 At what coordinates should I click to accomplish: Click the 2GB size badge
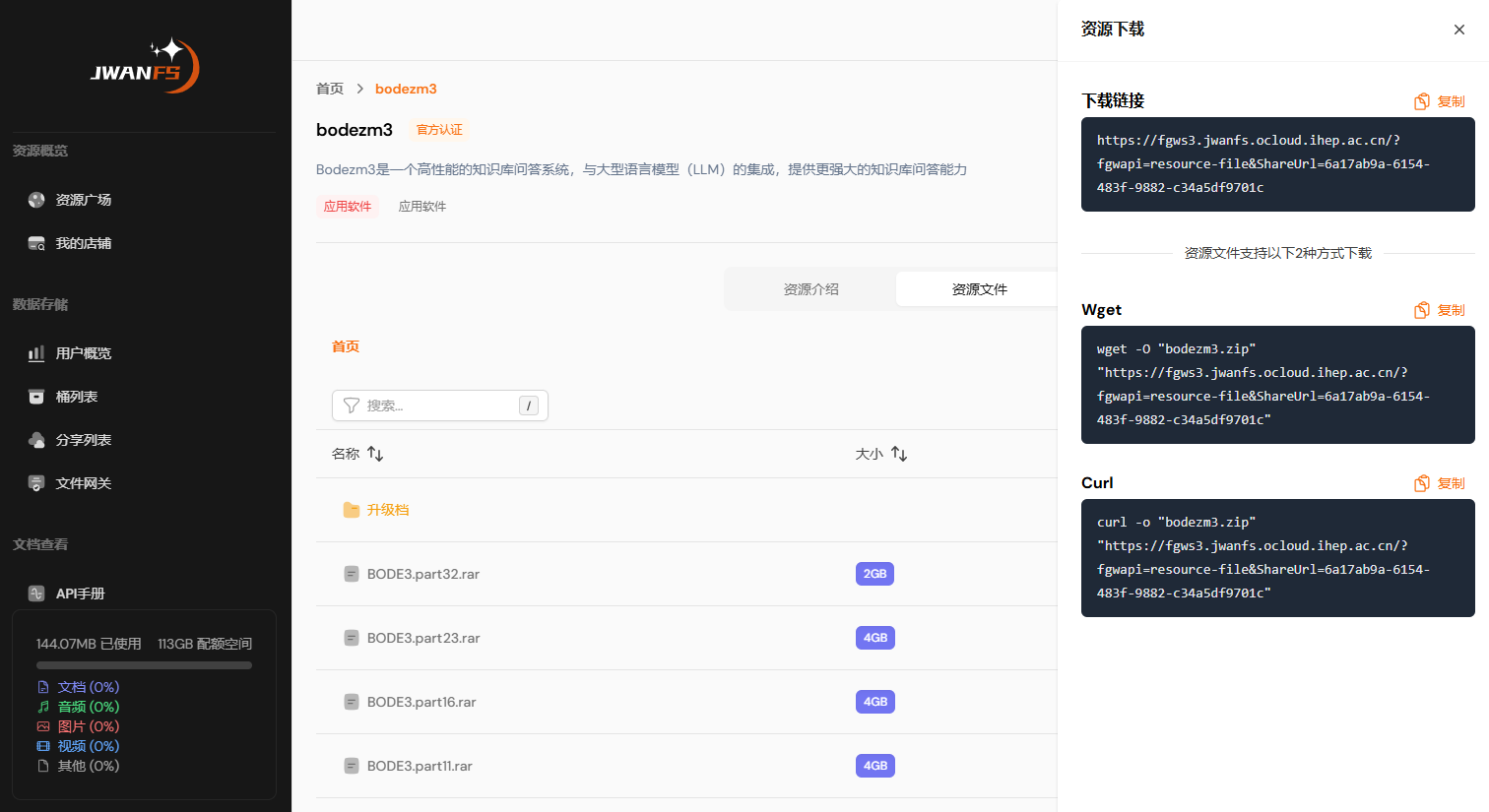pyautogui.click(x=875, y=574)
